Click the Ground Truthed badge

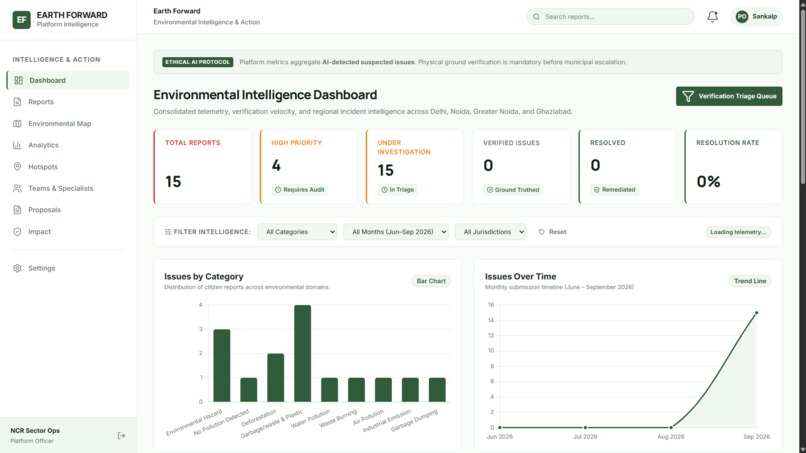pyautogui.click(x=513, y=190)
